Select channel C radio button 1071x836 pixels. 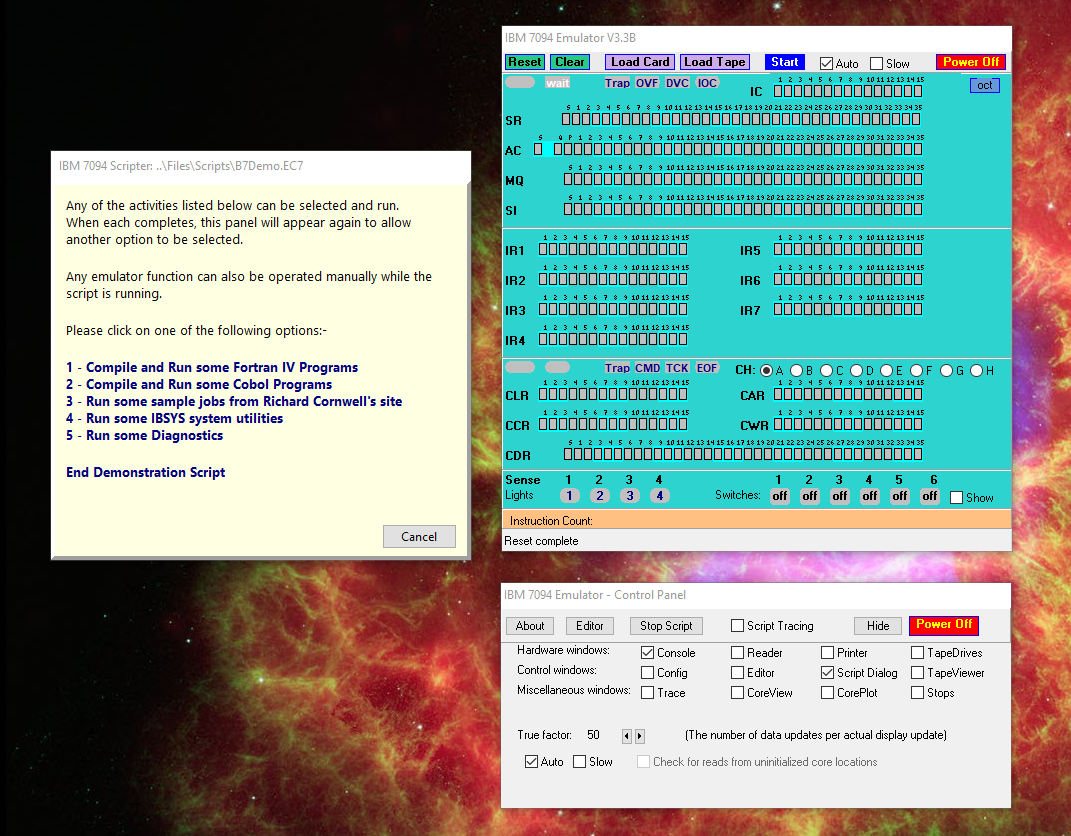(826, 371)
